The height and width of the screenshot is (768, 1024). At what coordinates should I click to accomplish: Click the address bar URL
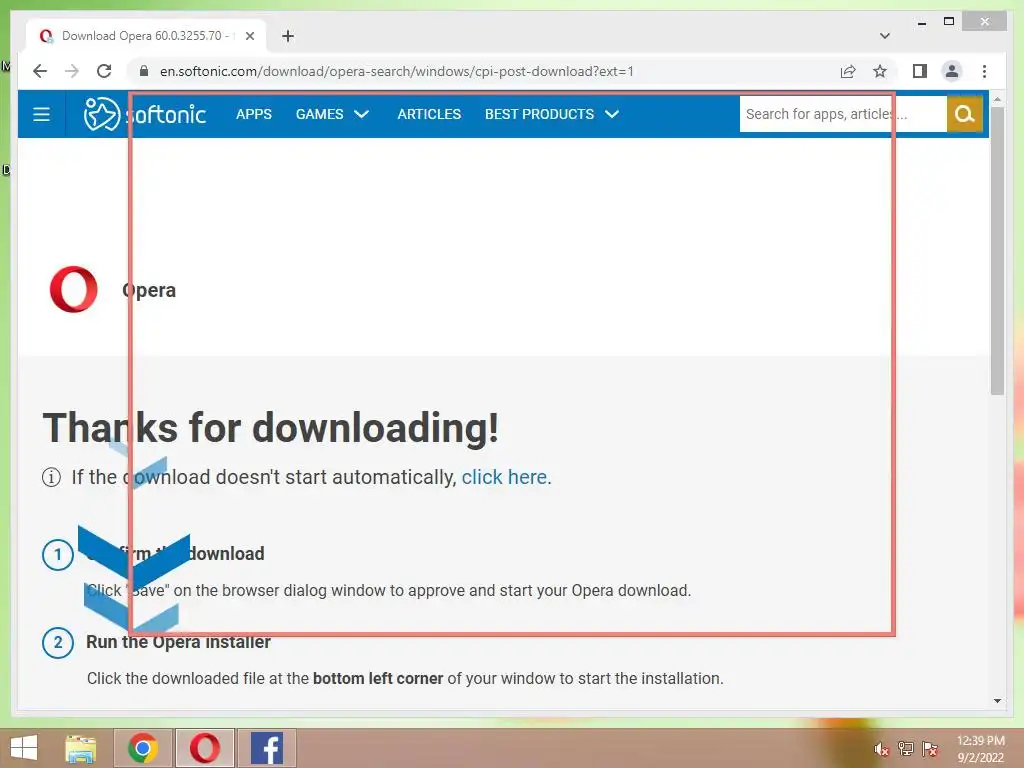coord(396,71)
